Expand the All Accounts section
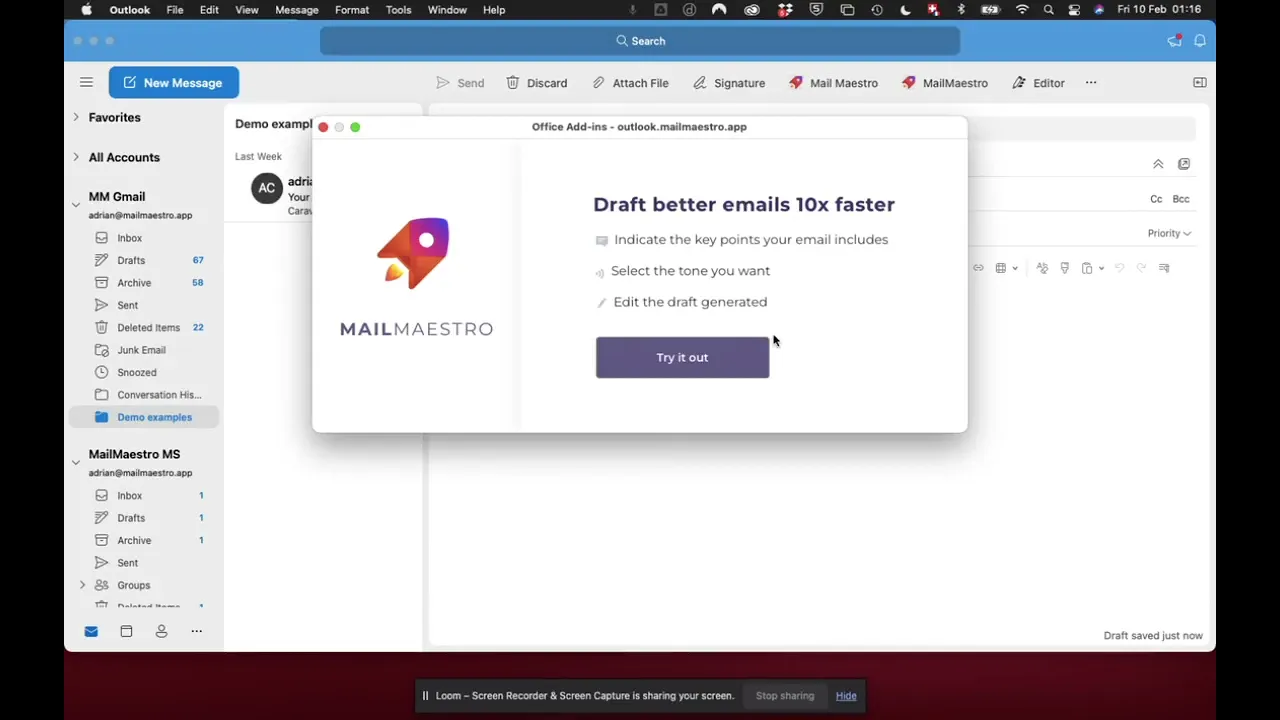Image resolution: width=1280 pixels, height=720 pixels. [76, 157]
